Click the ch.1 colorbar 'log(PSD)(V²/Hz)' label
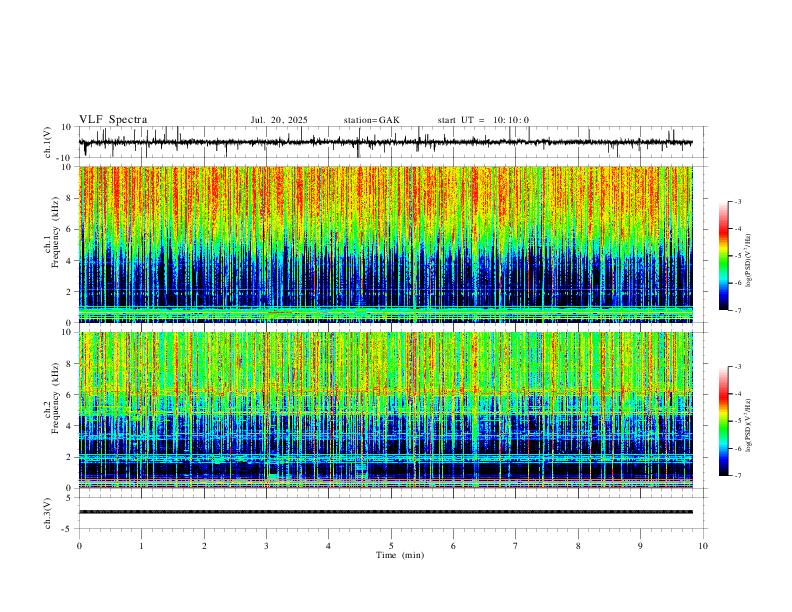 [x=749, y=261]
